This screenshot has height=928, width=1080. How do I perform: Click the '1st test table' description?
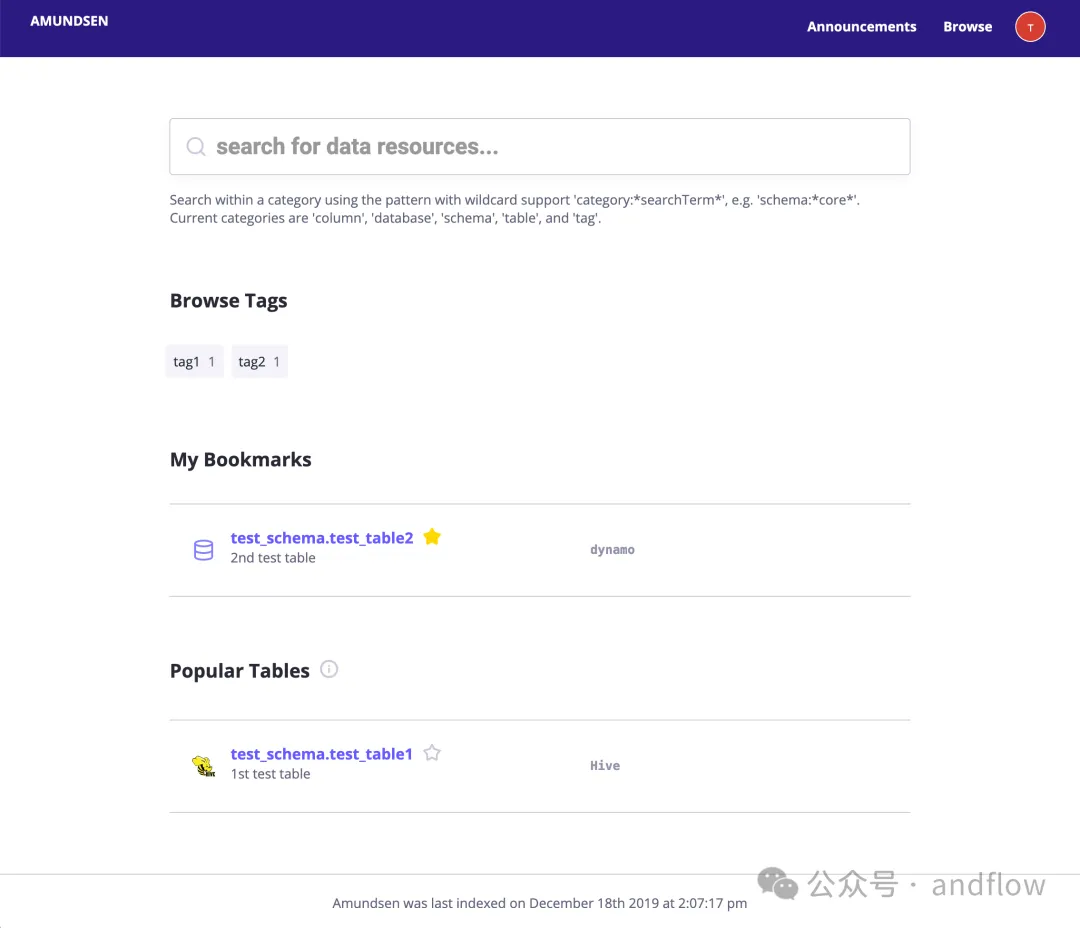[270, 774]
